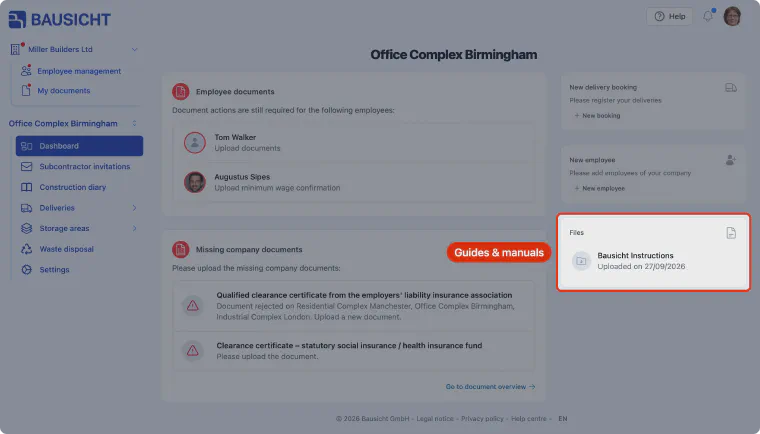Click the My documents file icon

click(26, 90)
